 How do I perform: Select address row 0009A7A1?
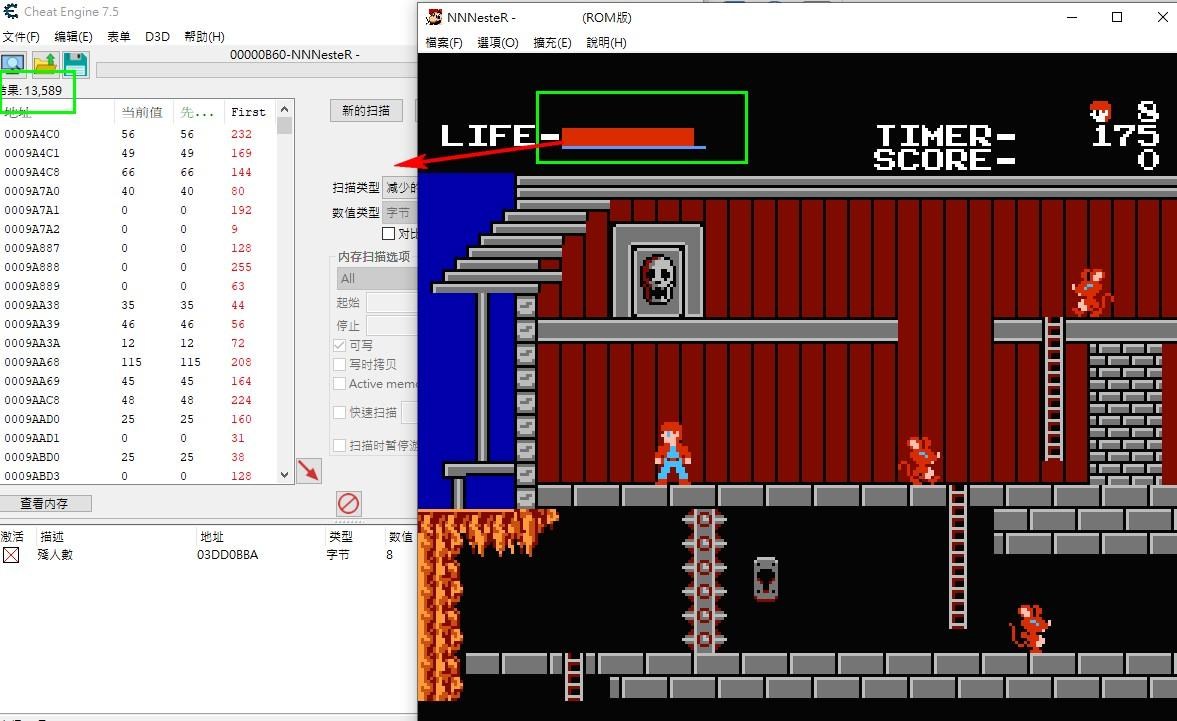tap(138, 210)
